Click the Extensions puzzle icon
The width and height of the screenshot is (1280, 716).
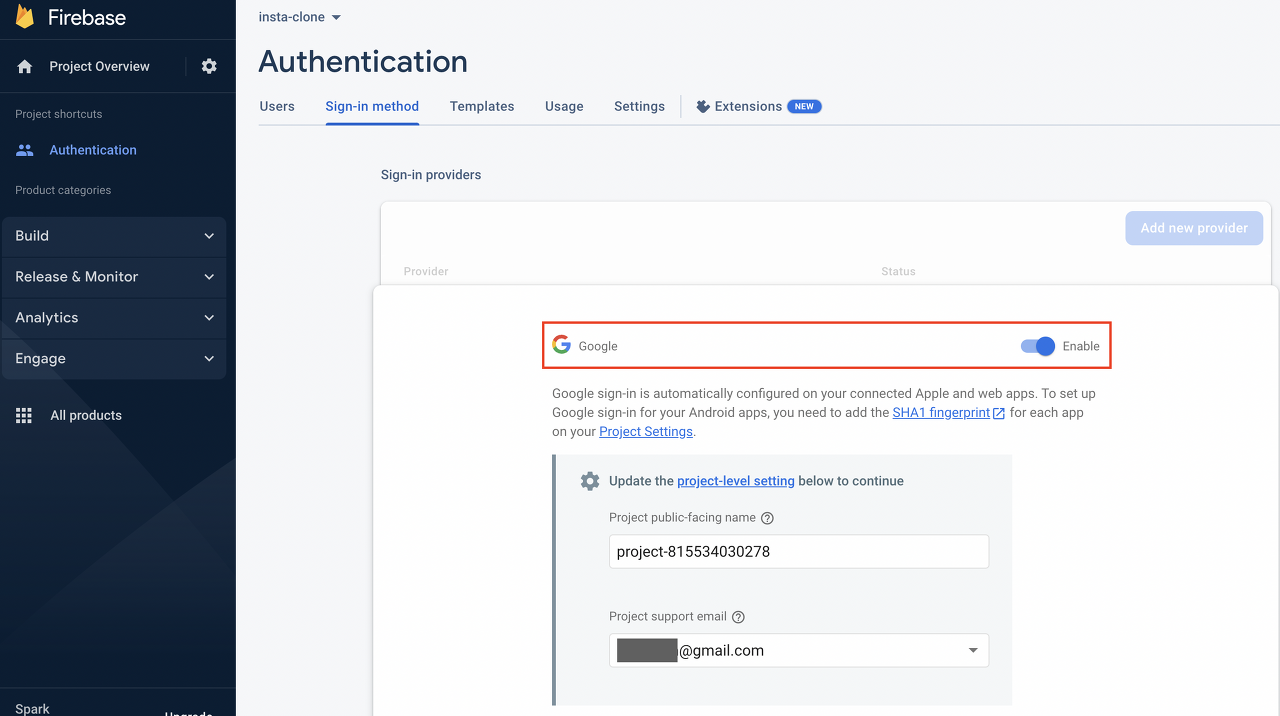703,106
